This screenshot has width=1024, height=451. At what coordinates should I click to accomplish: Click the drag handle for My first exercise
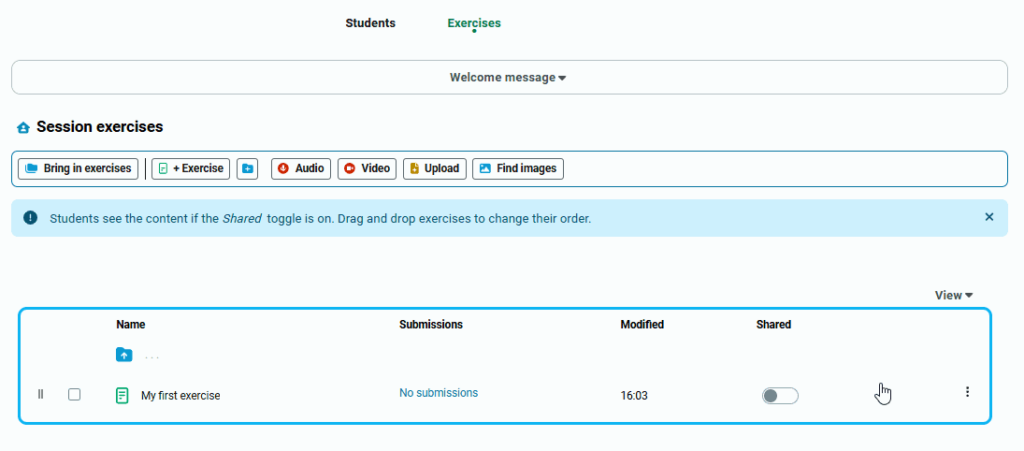41,394
